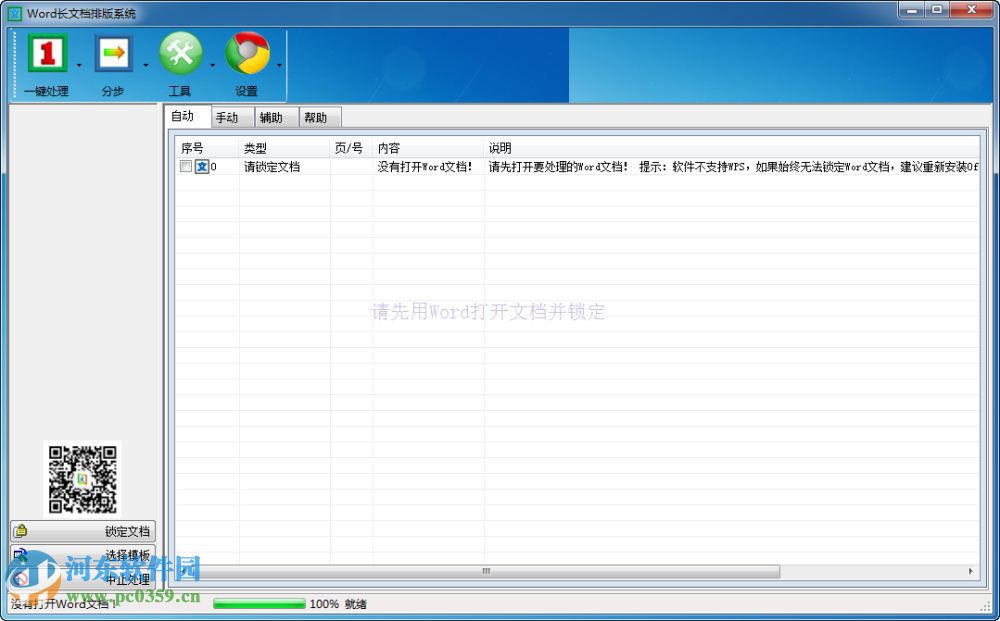Click the 设置 settings Chrome-style icon

(247, 53)
